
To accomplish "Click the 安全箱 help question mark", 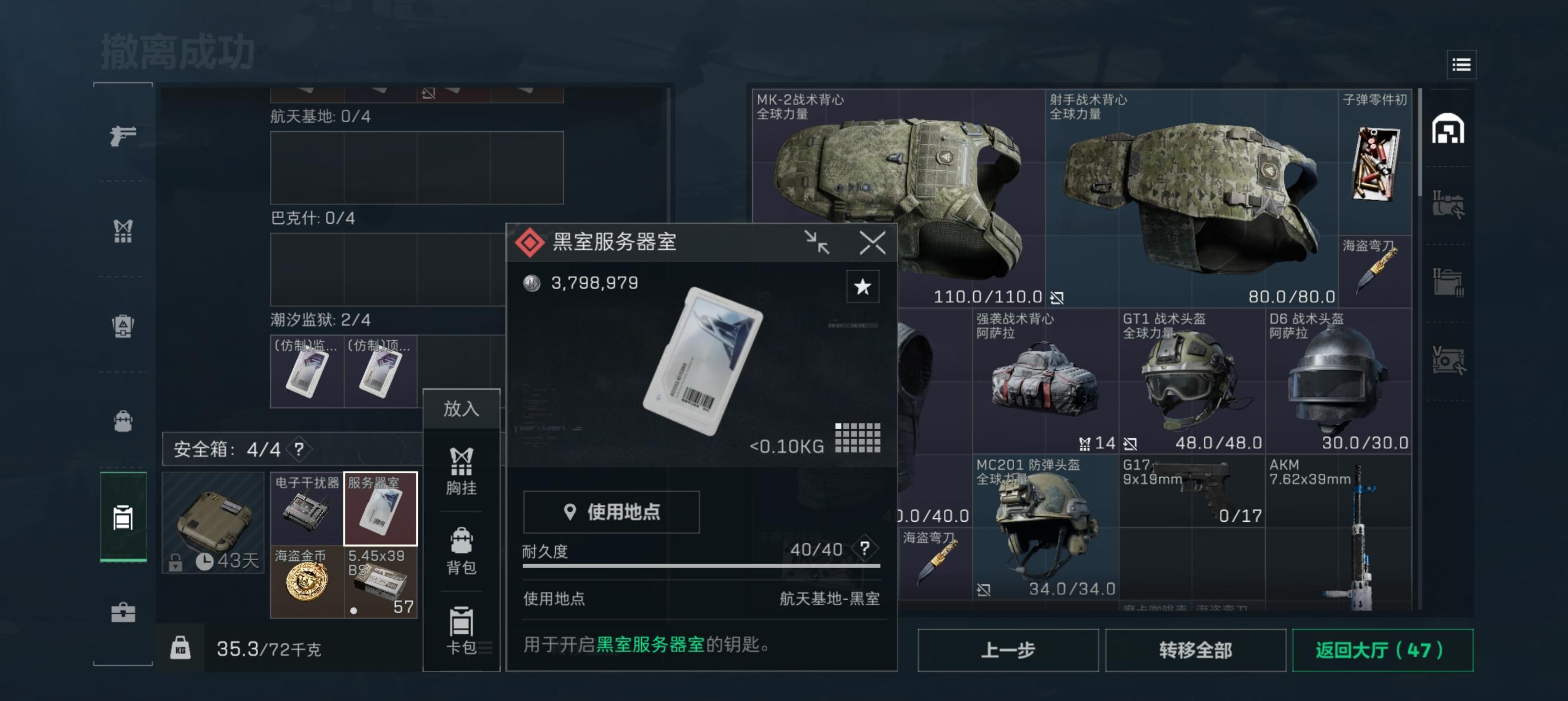I will pos(299,449).
